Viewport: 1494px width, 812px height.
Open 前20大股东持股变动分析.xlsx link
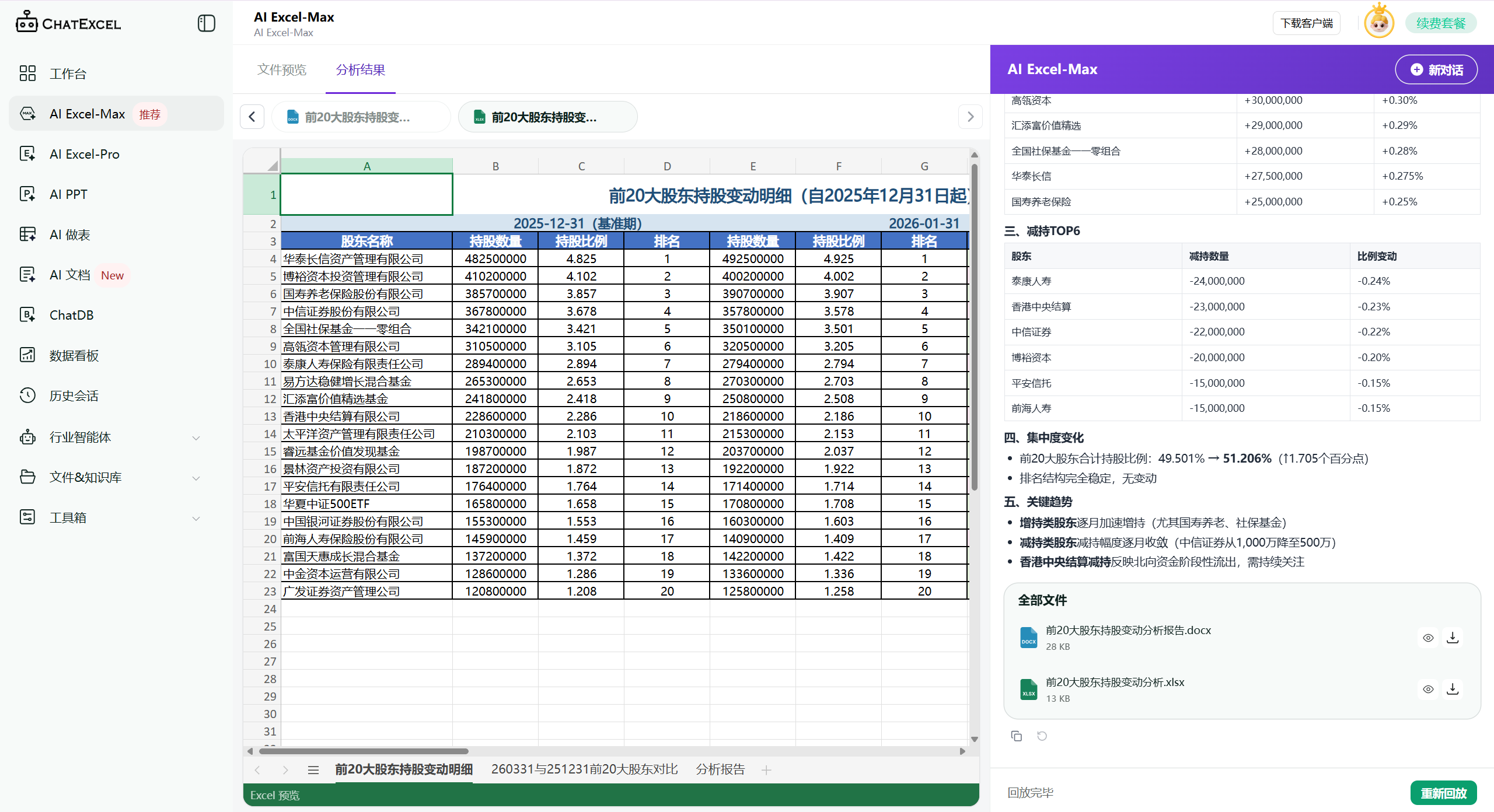(x=1115, y=682)
